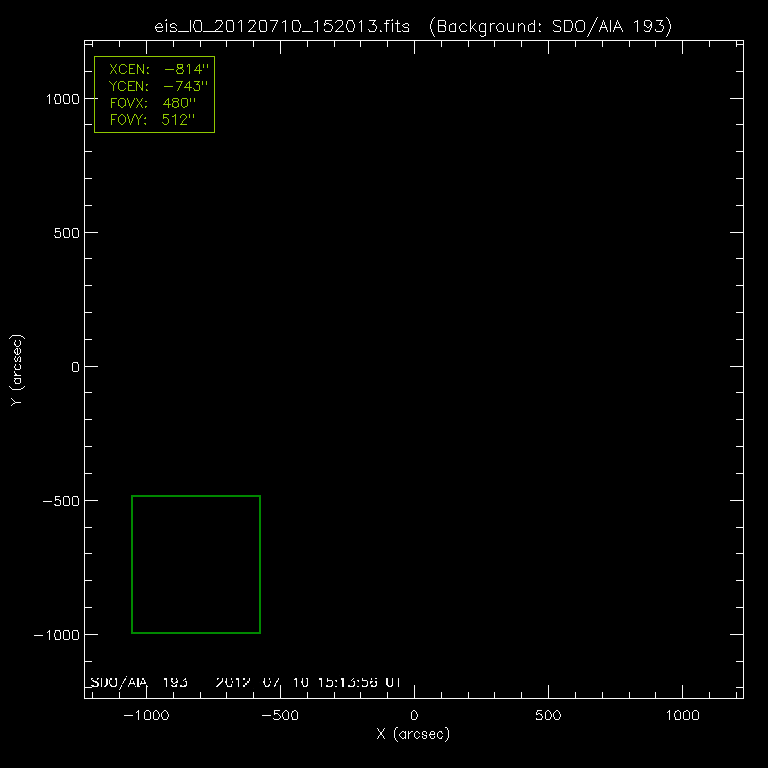Click the FOVY 512" entry in info box

pyautogui.click(x=155, y=120)
